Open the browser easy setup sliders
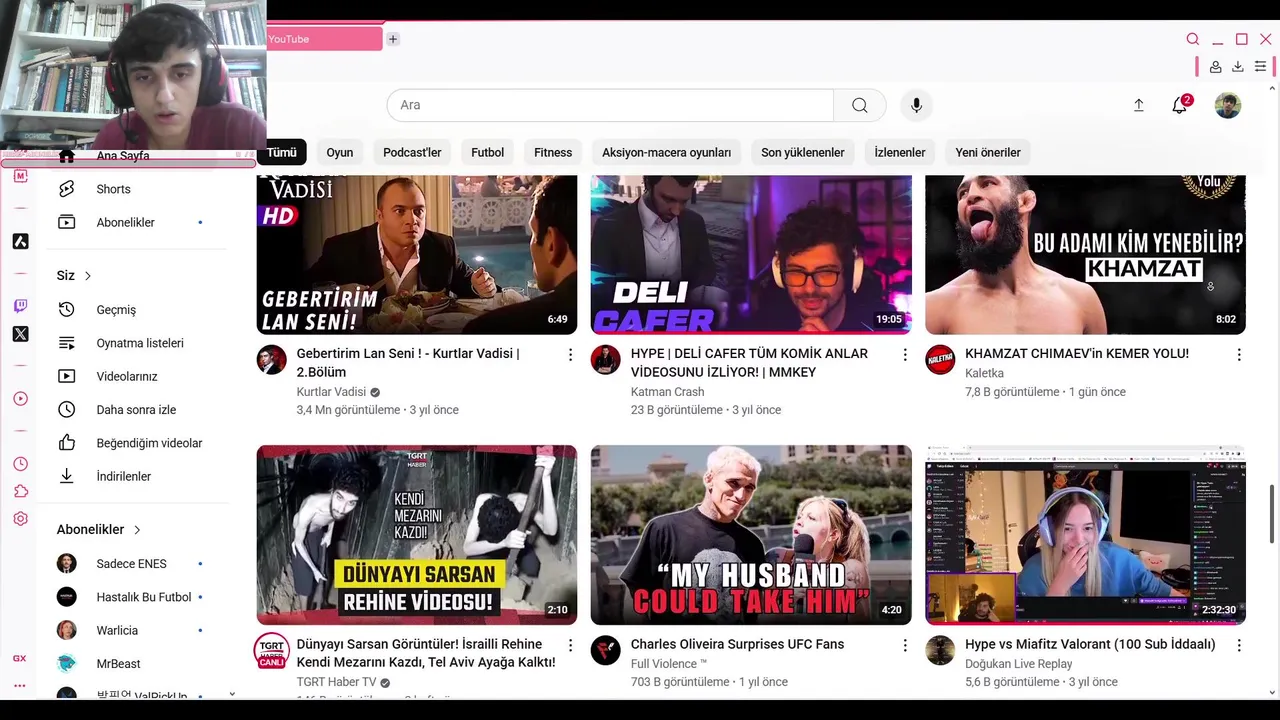Image resolution: width=1280 pixels, height=720 pixels. pos(1261,67)
